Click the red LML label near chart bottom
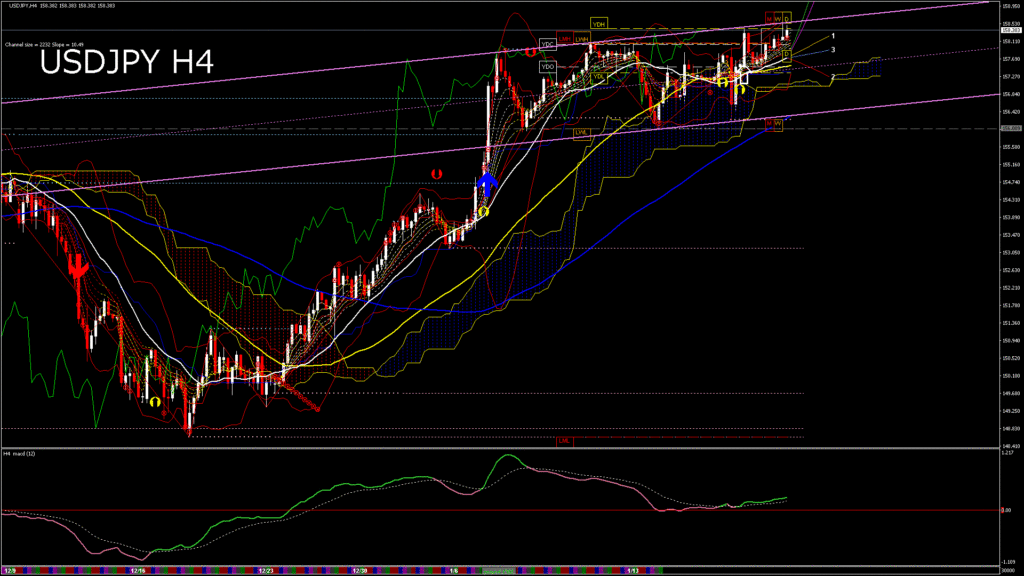This screenshot has width=1024, height=576. pos(564,439)
